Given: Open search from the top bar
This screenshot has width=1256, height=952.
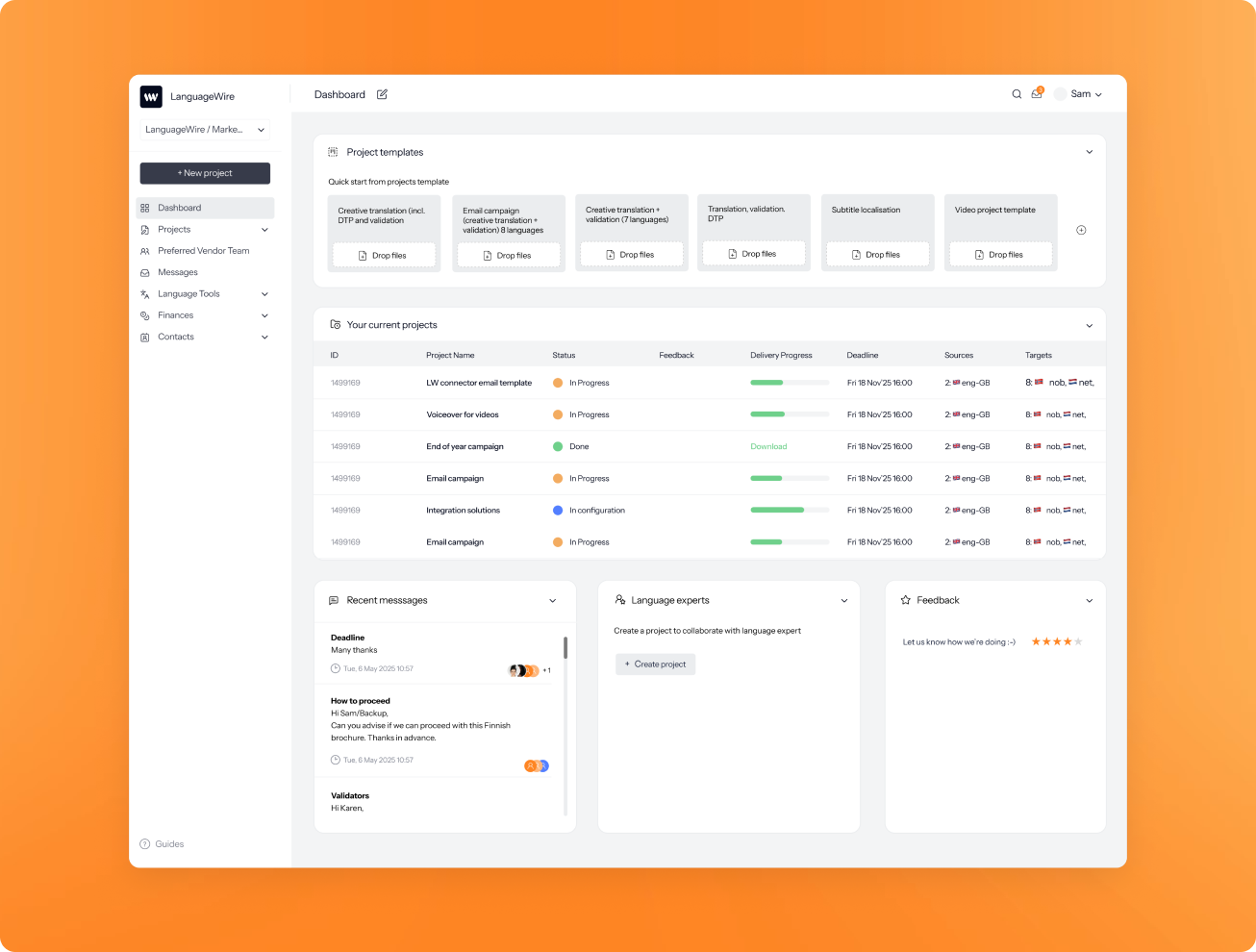Looking at the screenshot, I should [x=1017, y=93].
